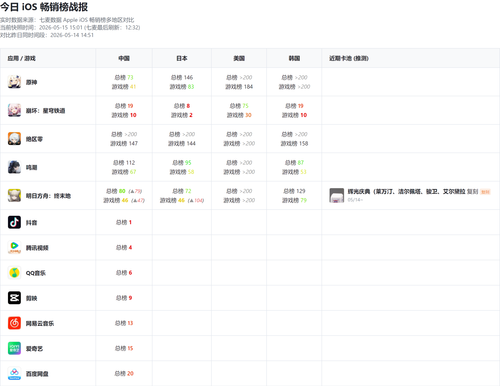Viewport: 500px width, 386px height.
Task: Click 抖音 China rank 总榜 1
Action: (x=124, y=222)
